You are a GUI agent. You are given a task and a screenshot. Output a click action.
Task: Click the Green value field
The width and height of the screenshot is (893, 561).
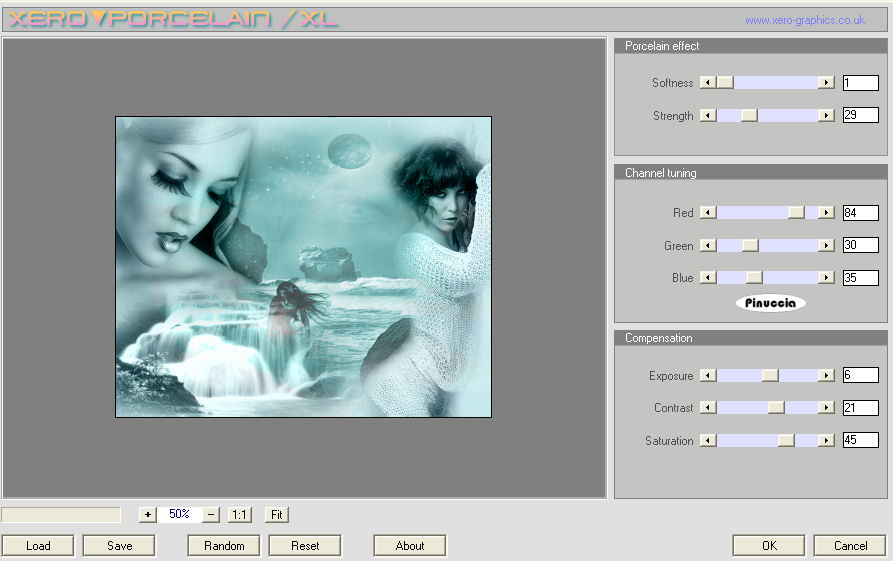(861, 245)
